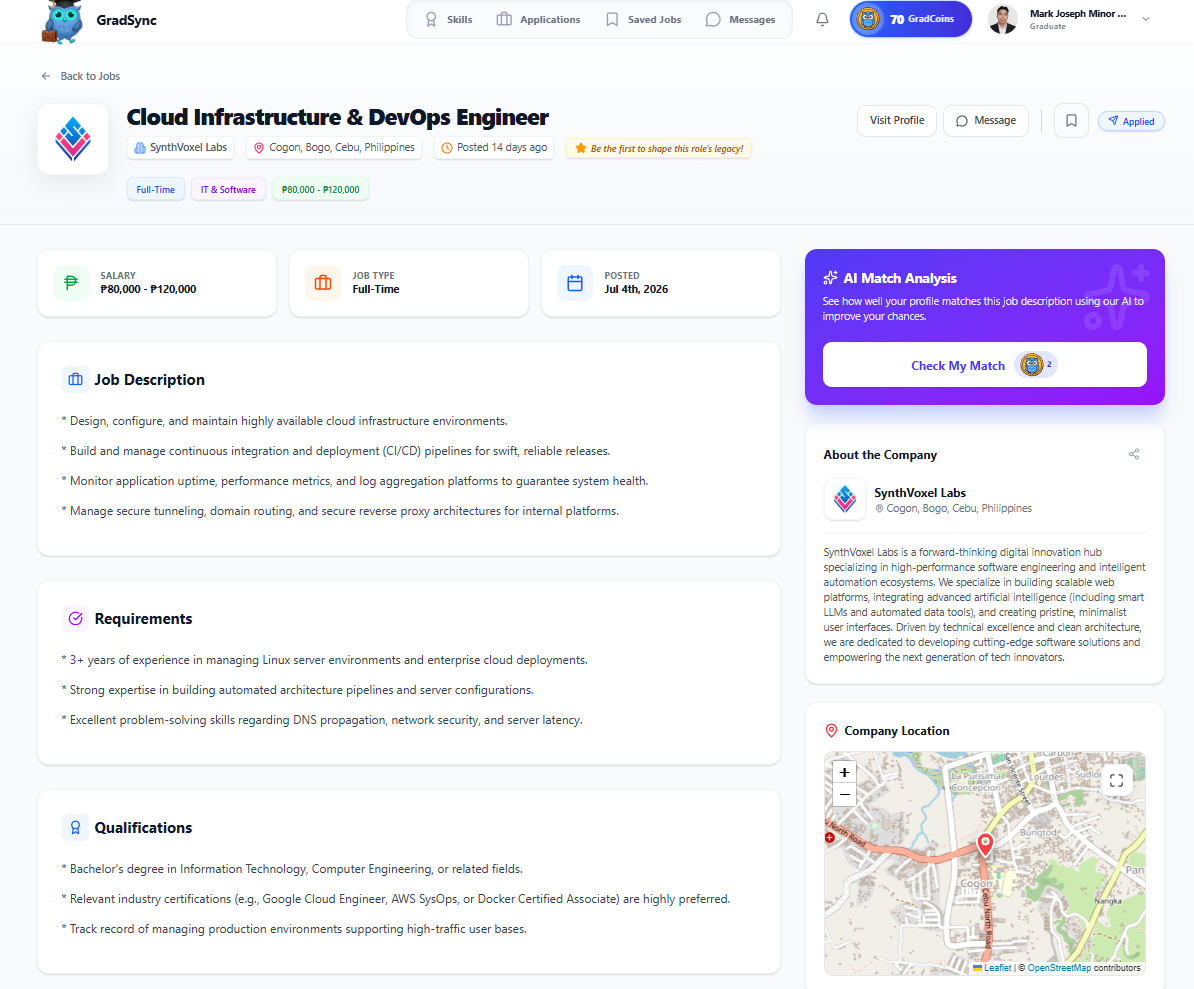Click the AI Match Analysis sparkle icon
Screen dimensions: 1194x989
pyautogui.click(x=830, y=278)
